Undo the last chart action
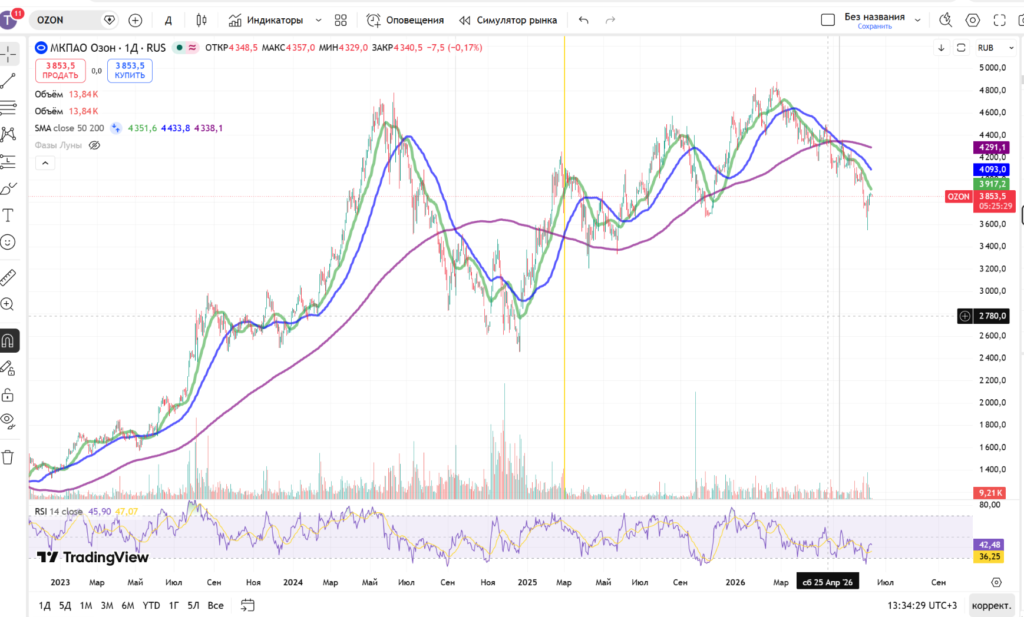Image resolution: width=1024 pixels, height=617 pixels. (x=583, y=20)
